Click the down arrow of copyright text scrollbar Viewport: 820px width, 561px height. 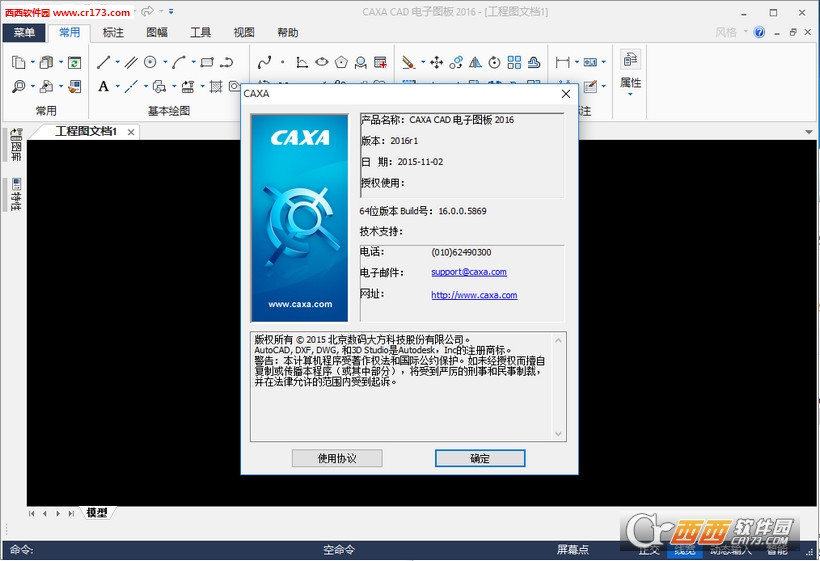pyautogui.click(x=558, y=434)
